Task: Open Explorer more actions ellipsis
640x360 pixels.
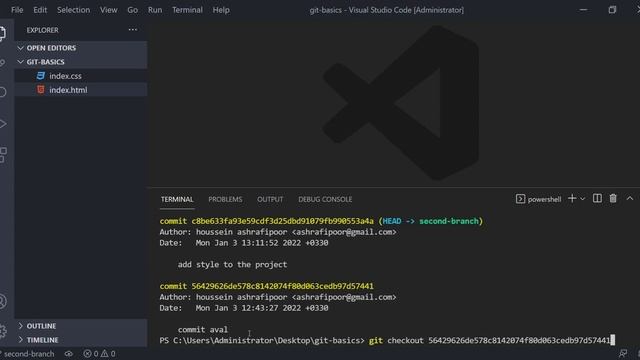Action: point(133,30)
